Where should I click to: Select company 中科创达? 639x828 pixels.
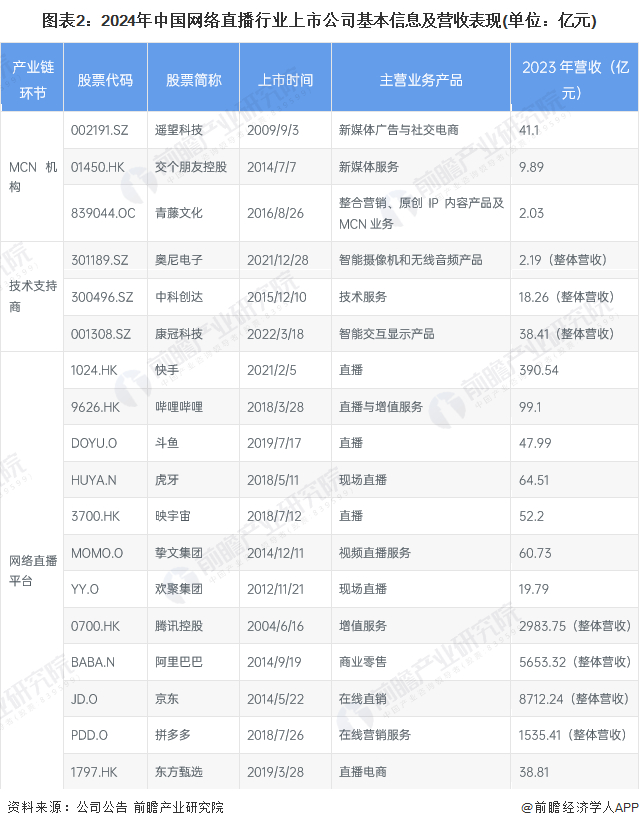click(x=178, y=297)
